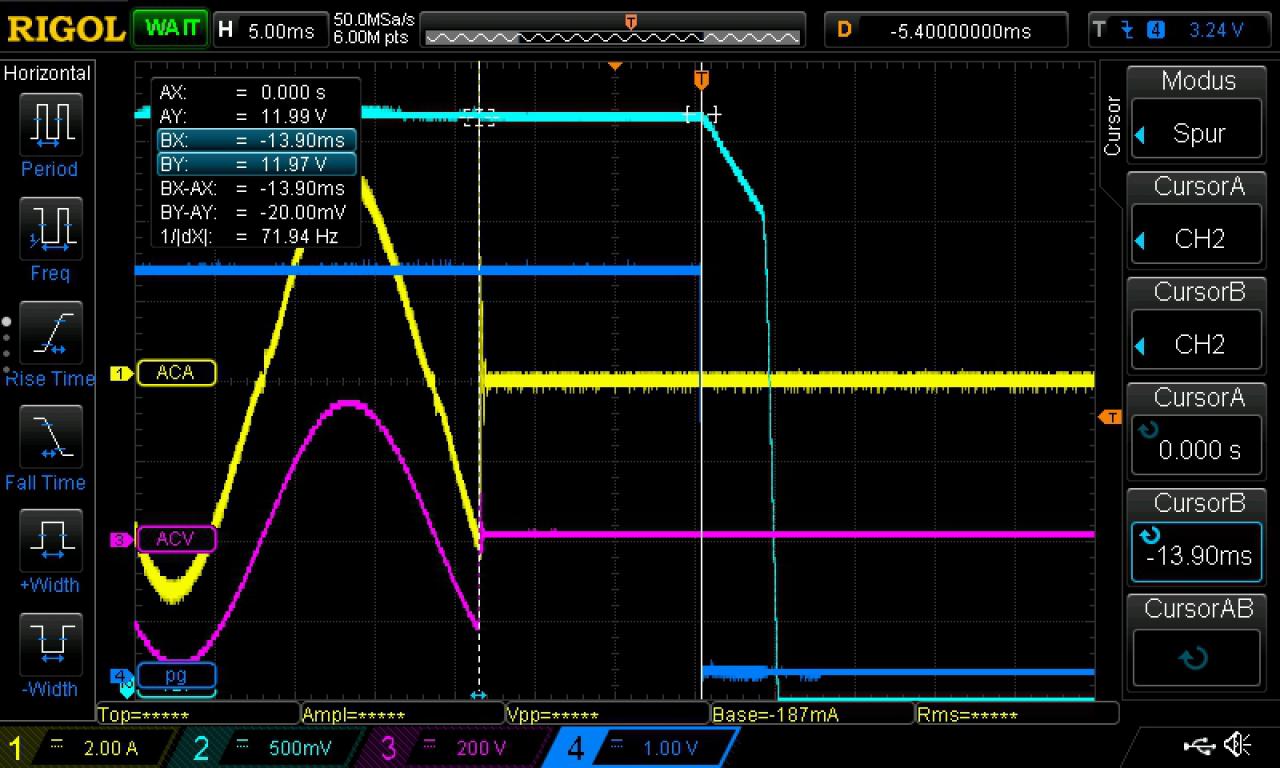Click the vertical Cursor menu tab
The image size is (1280, 768).
click(1112, 126)
